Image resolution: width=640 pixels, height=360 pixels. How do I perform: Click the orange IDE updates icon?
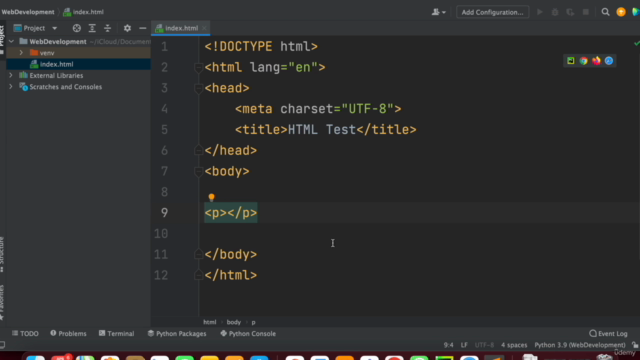coord(621,12)
